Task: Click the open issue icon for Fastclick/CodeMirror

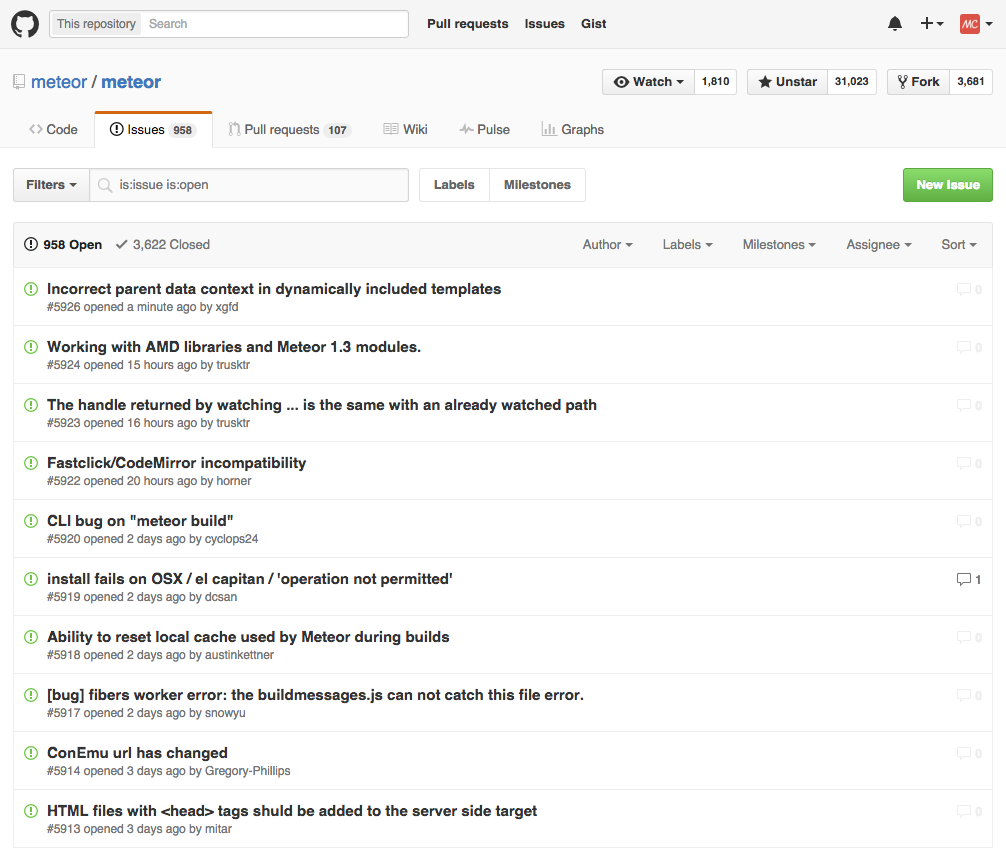Action: [31, 462]
